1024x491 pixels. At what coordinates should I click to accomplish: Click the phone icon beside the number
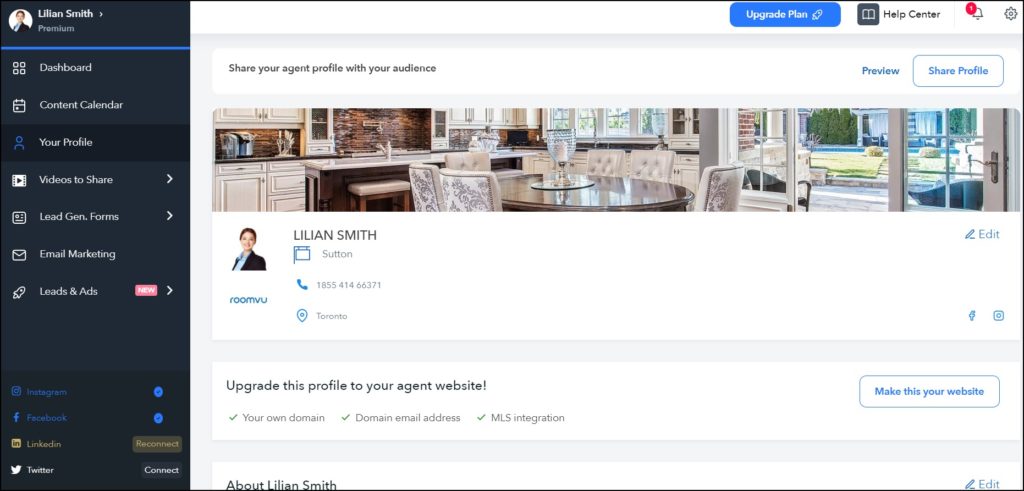pos(302,285)
